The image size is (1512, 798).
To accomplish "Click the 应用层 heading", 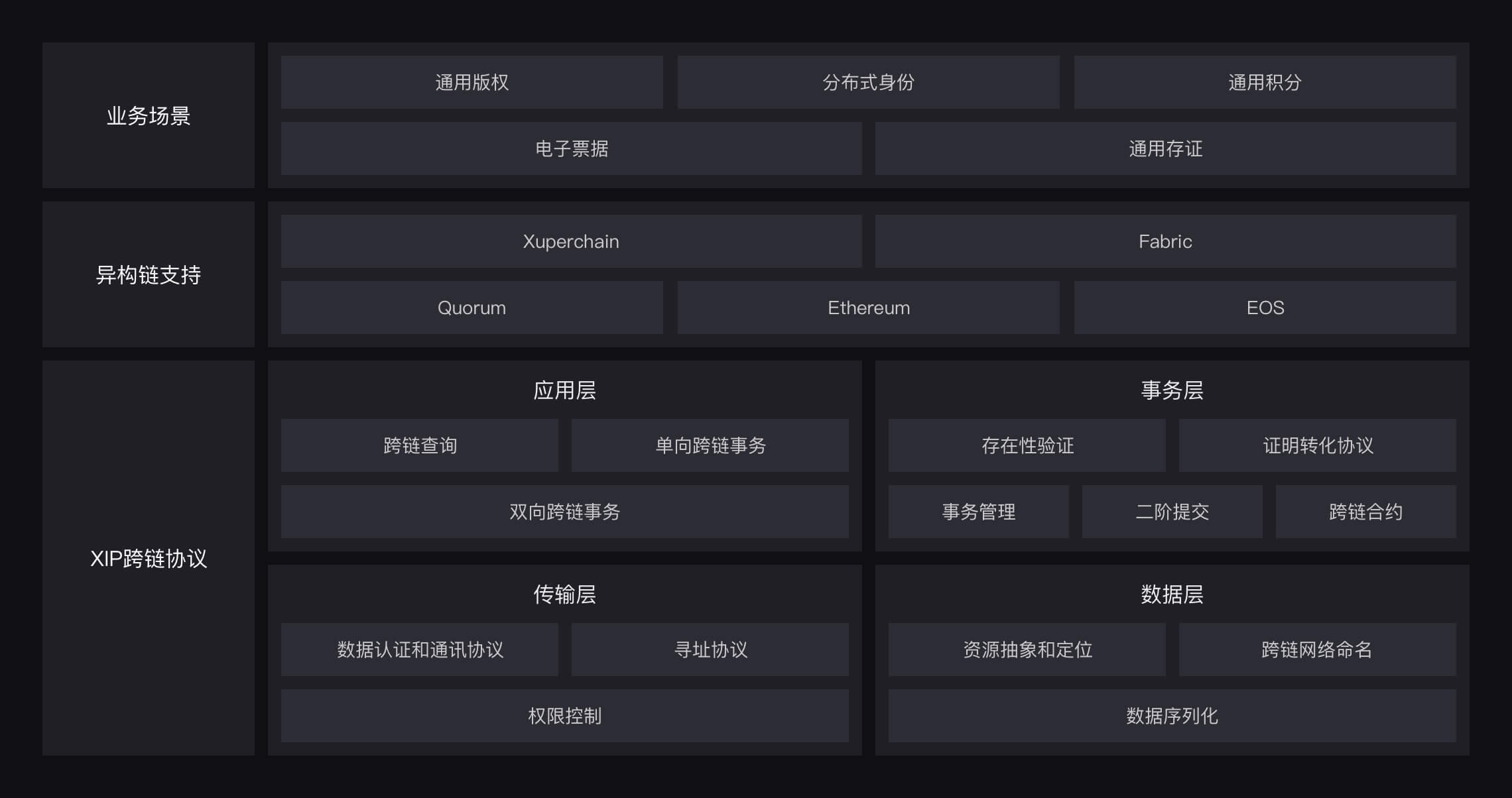I will tap(564, 390).
